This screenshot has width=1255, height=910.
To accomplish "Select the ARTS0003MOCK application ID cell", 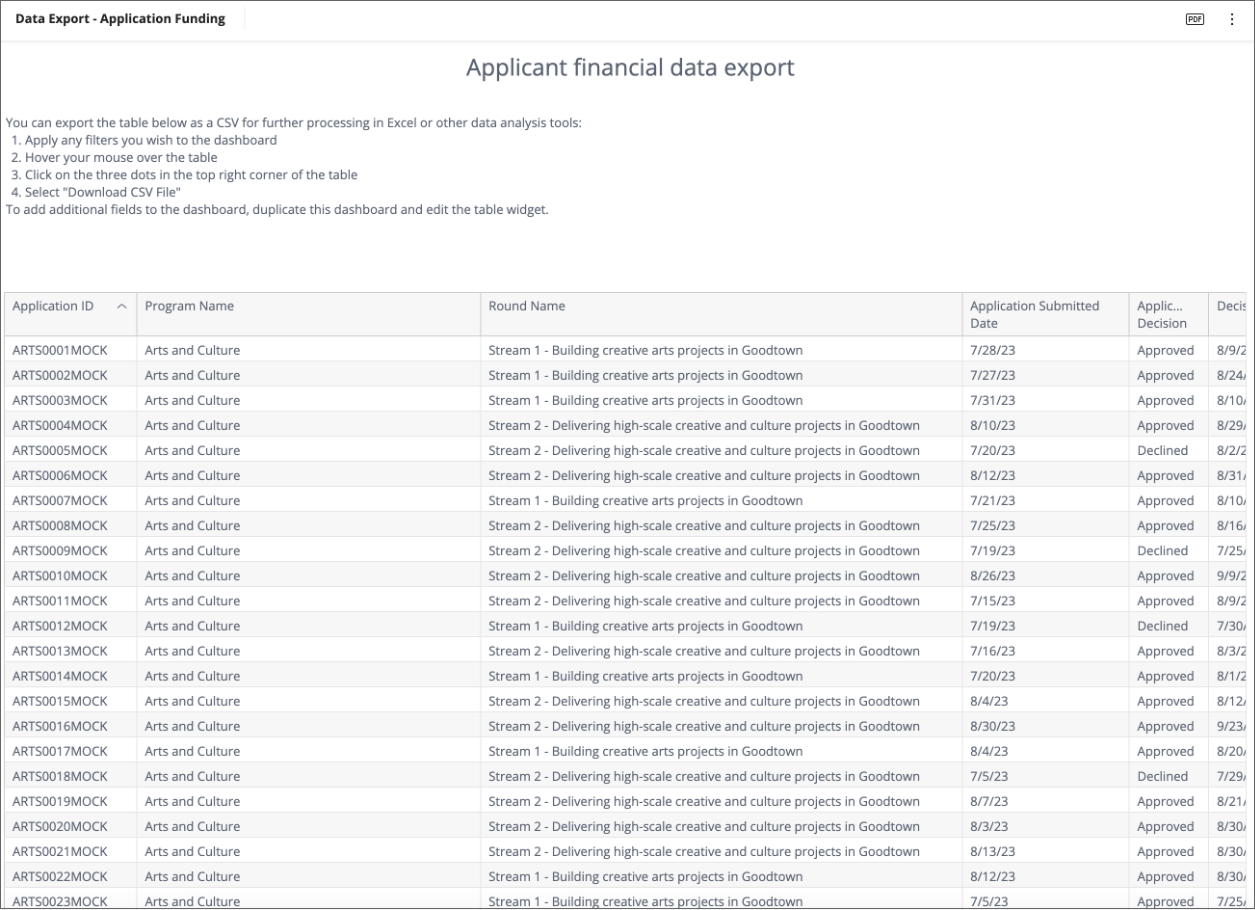I will pyautogui.click(x=70, y=400).
